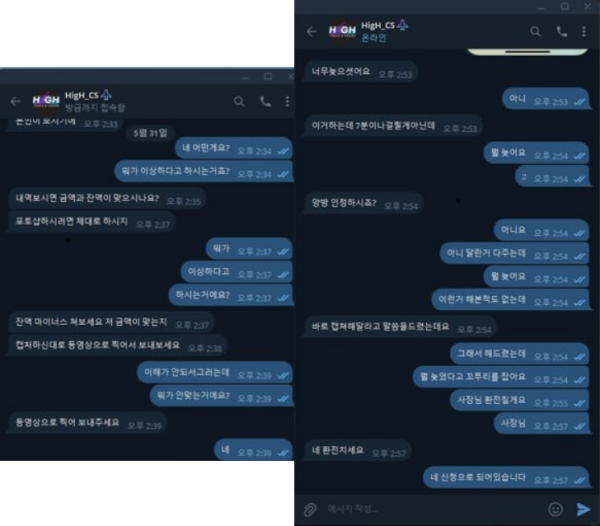Maximize the right chat window
The width and height of the screenshot is (600, 526).
tap(564, 6)
